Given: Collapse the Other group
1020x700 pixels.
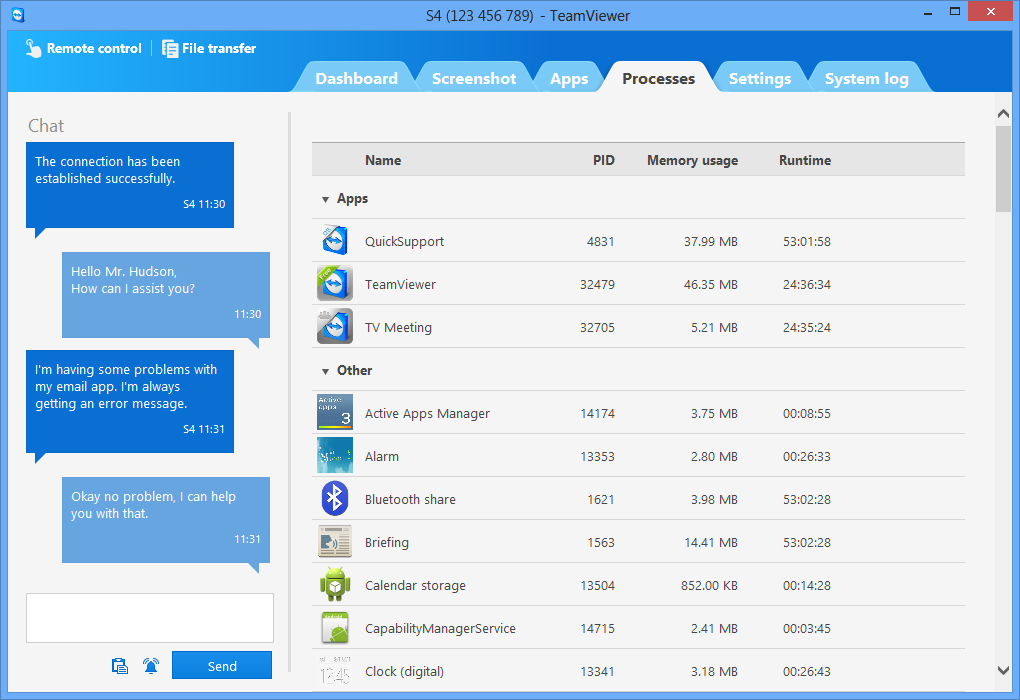Looking at the screenshot, I should [x=325, y=371].
